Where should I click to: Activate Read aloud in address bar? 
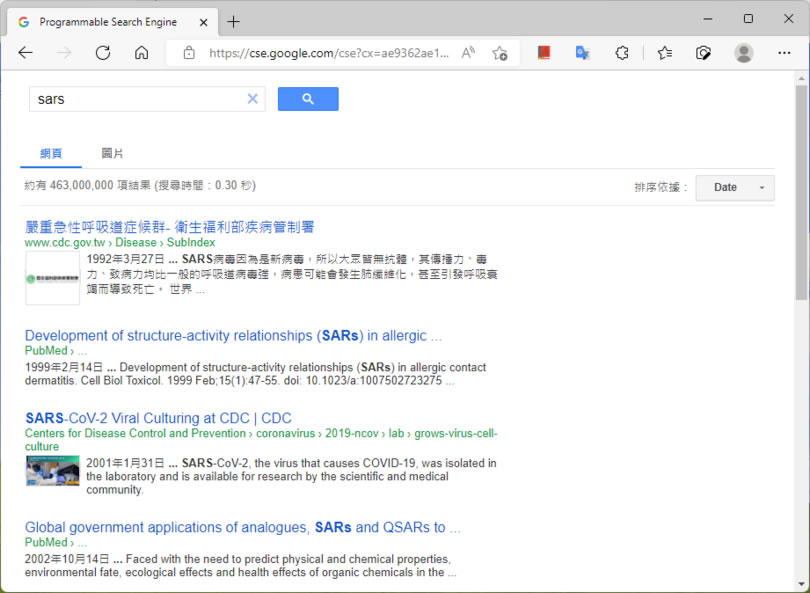(468, 53)
